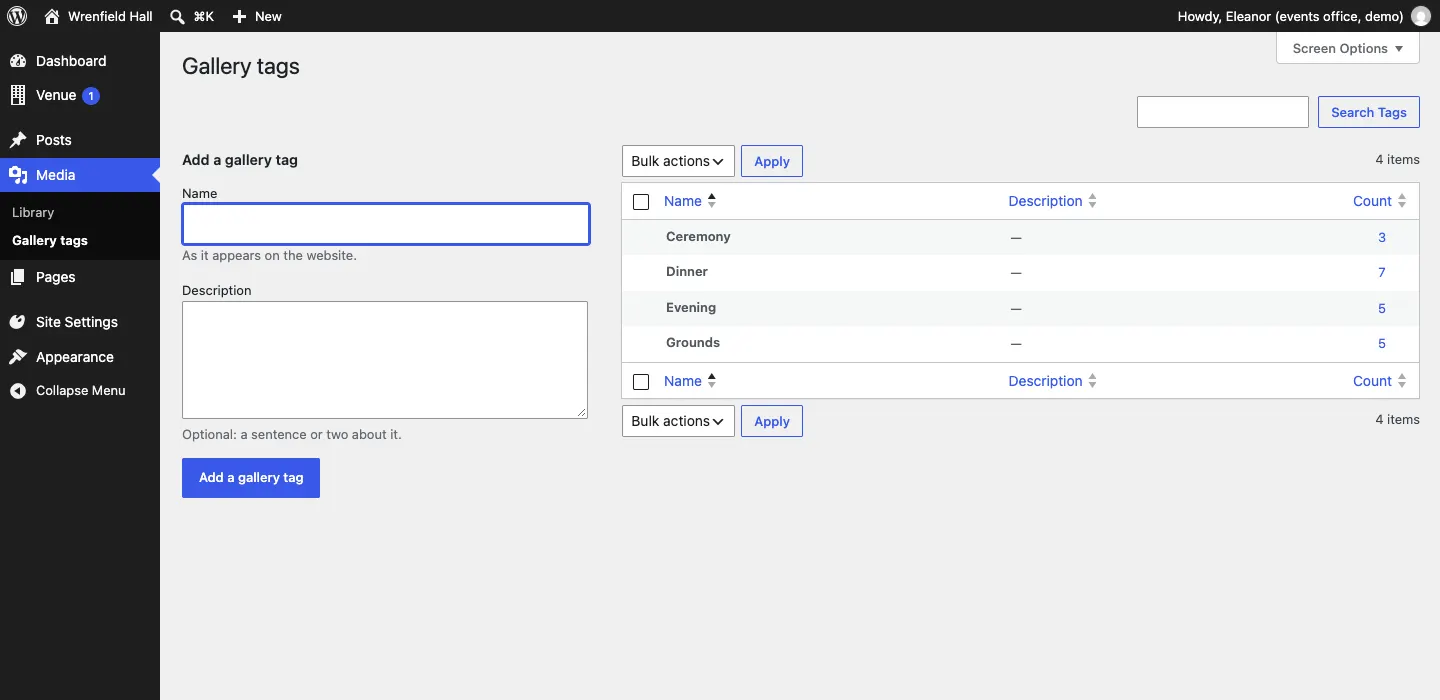Toggle the select-all checkbox in table footer
The height and width of the screenshot is (700, 1440).
(x=641, y=382)
